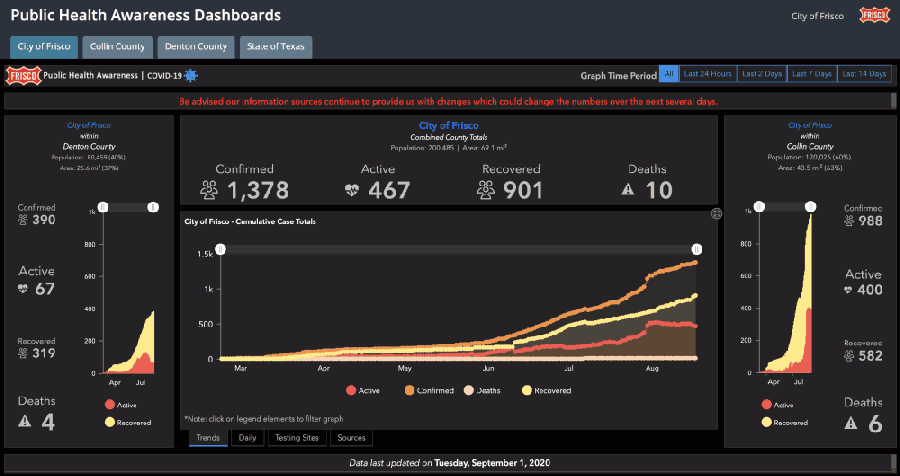
Task: Click the Recovered people icon beside 901
Action: pos(486,190)
